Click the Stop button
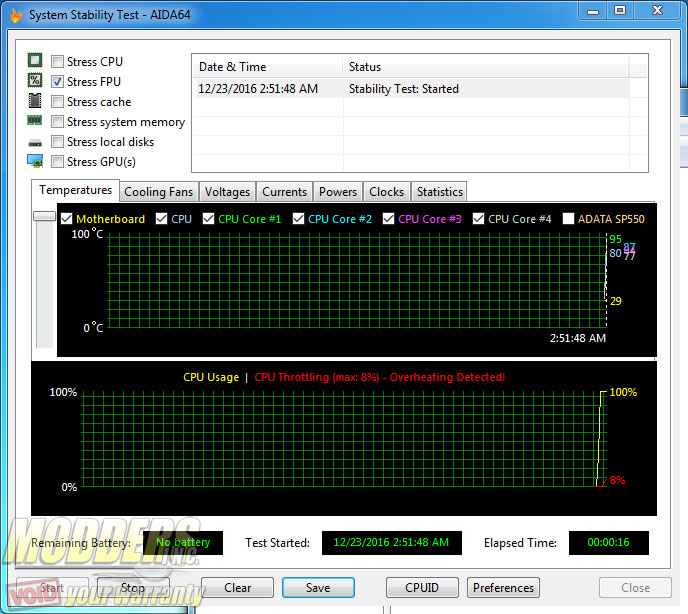The width and height of the screenshot is (688, 614). click(x=133, y=588)
